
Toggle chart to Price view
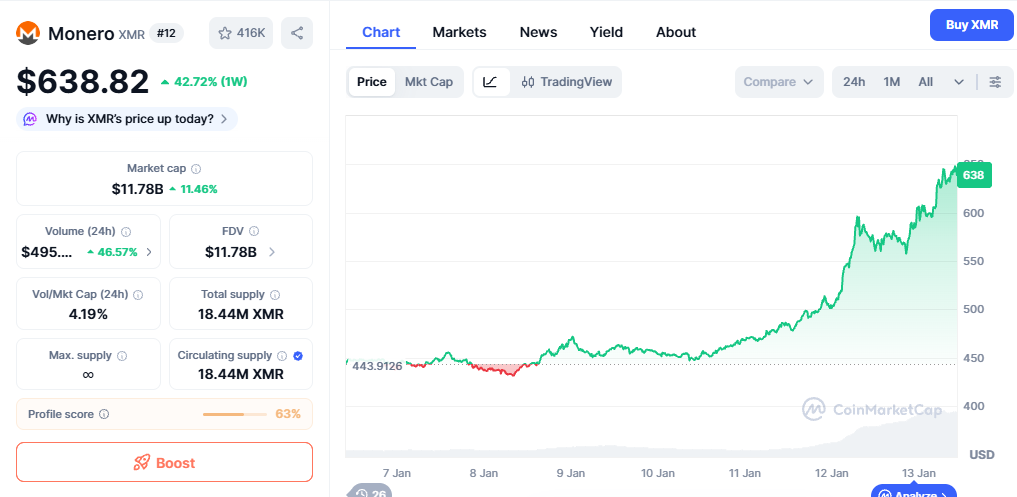(372, 82)
